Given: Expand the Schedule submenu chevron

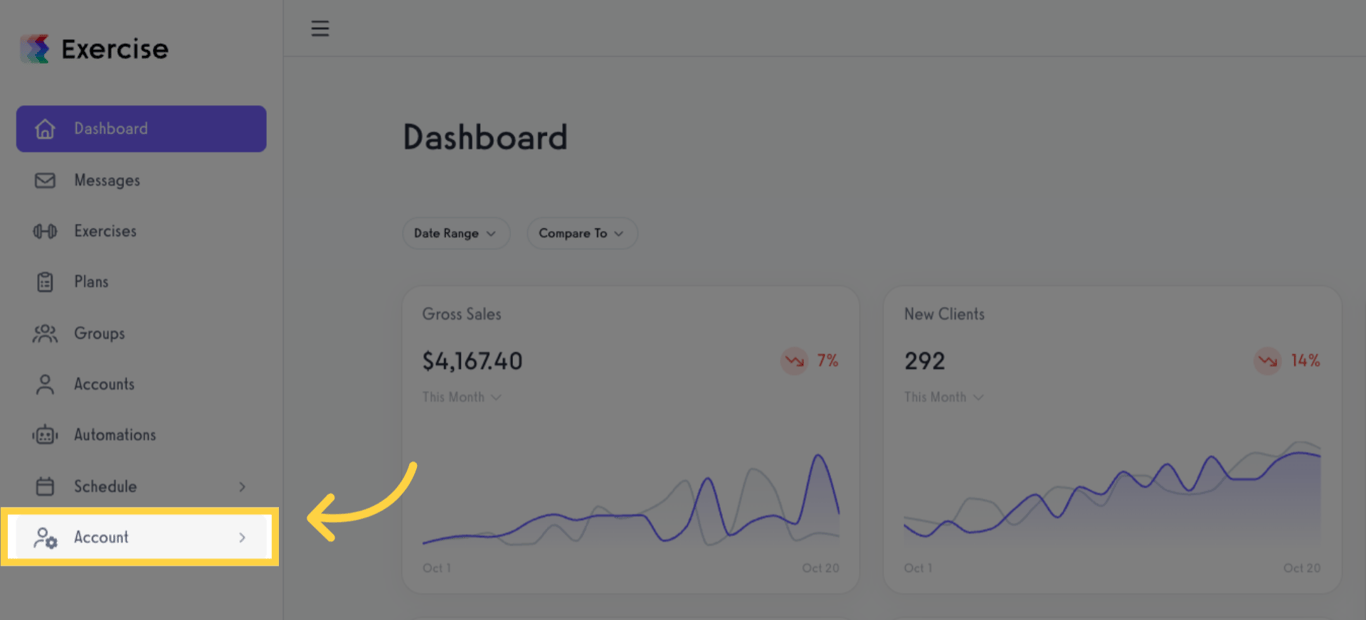Looking at the screenshot, I should coord(242,487).
